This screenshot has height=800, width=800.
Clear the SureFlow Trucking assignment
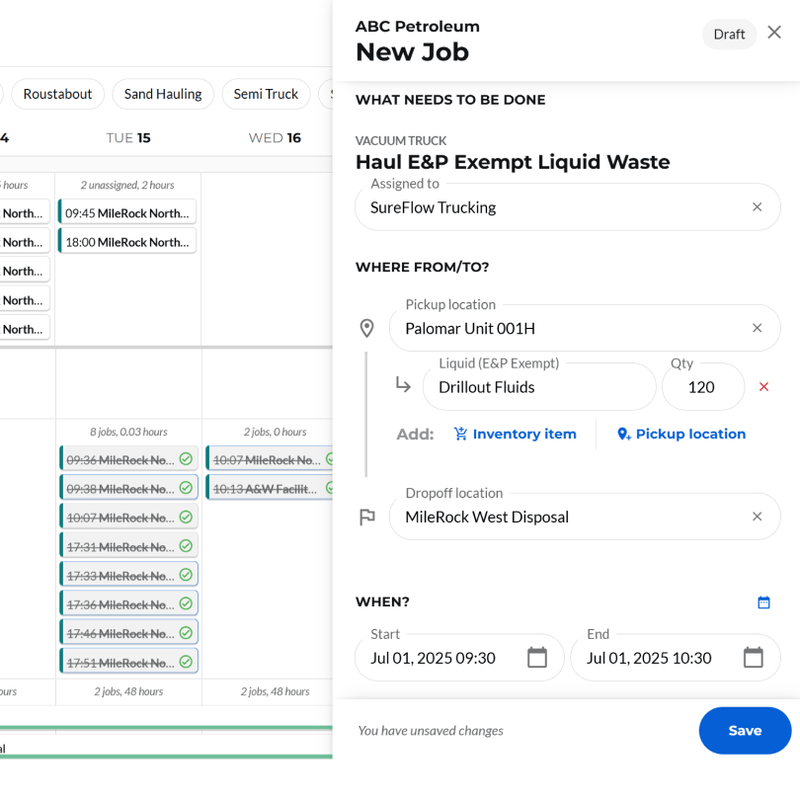(757, 207)
